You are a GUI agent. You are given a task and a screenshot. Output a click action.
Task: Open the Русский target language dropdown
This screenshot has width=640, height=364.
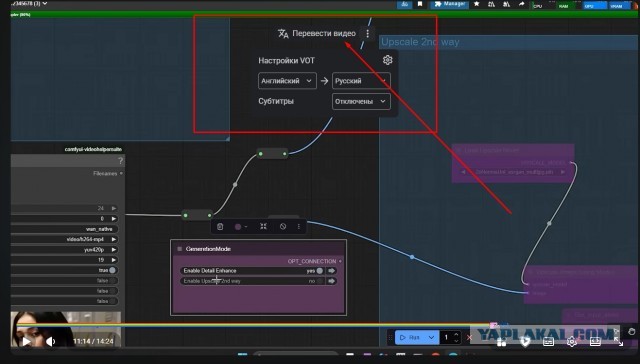click(x=361, y=81)
